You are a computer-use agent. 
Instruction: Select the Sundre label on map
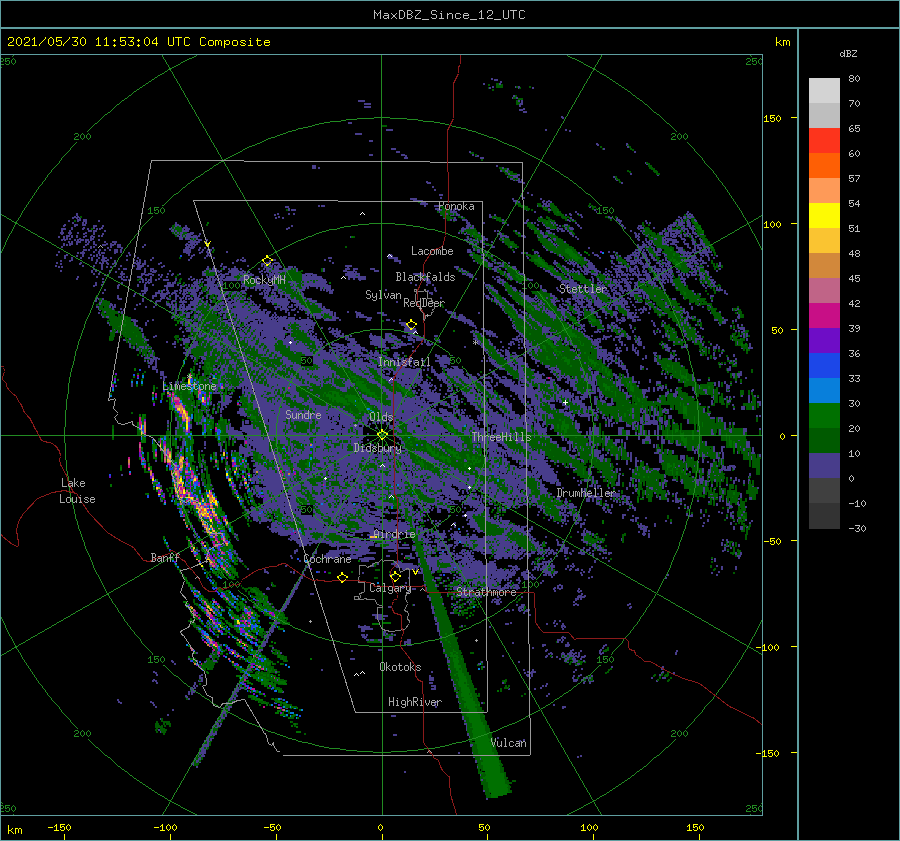[x=303, y=414]
